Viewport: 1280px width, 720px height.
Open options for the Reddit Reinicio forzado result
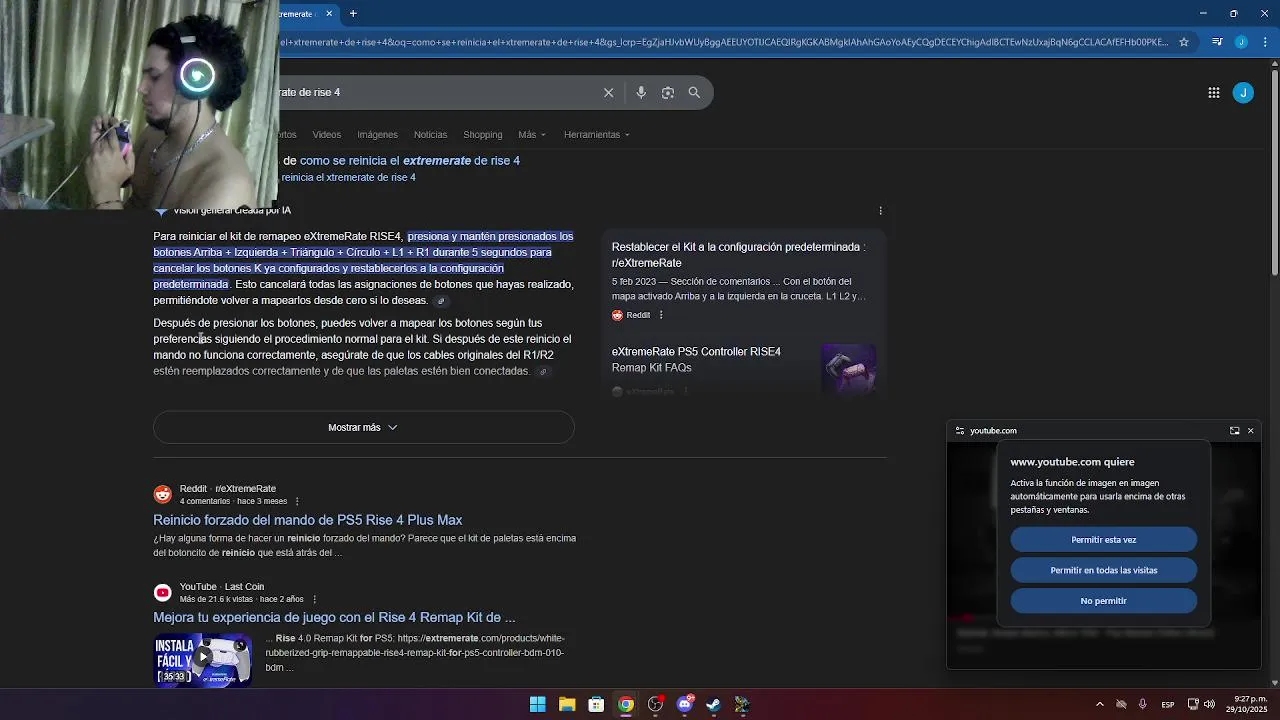[x=297, y=501]
